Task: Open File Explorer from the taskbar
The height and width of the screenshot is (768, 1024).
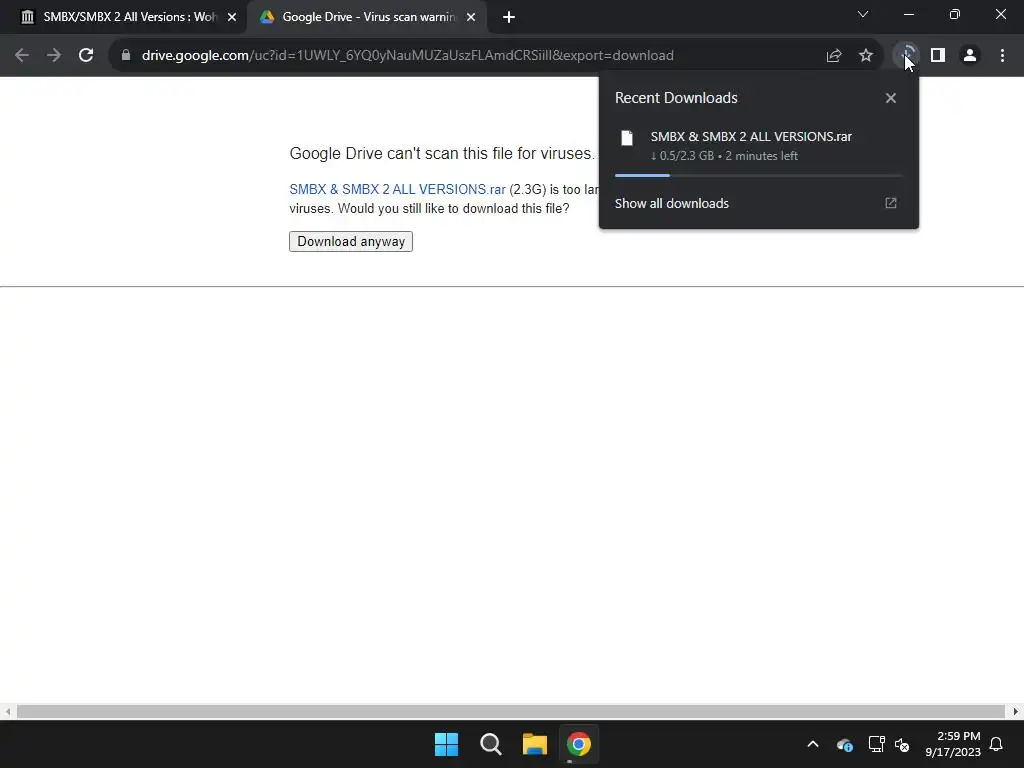Action: click(535, 744)
